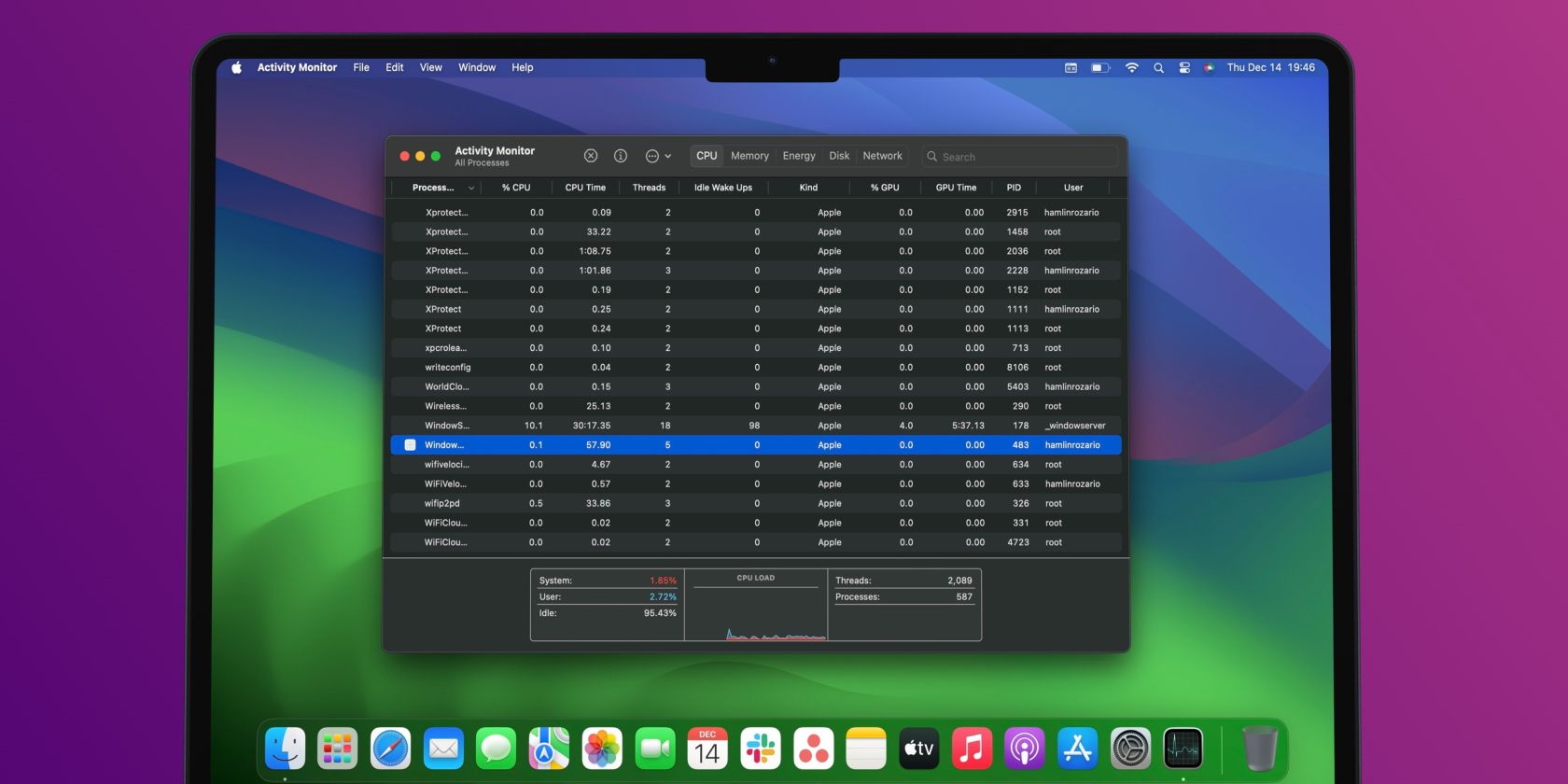
Task: Click the stop process X icon
Action: coord(591,156)
